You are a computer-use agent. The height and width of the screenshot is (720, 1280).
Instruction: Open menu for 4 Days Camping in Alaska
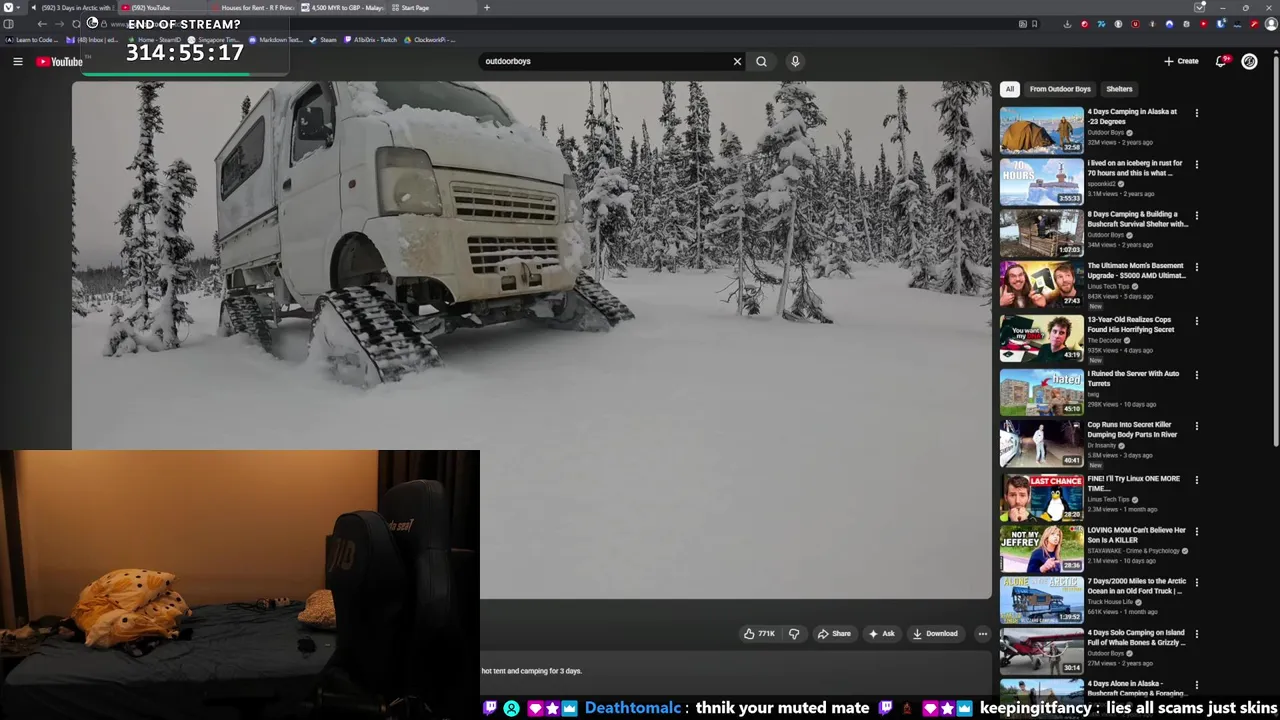point(1196,113)
